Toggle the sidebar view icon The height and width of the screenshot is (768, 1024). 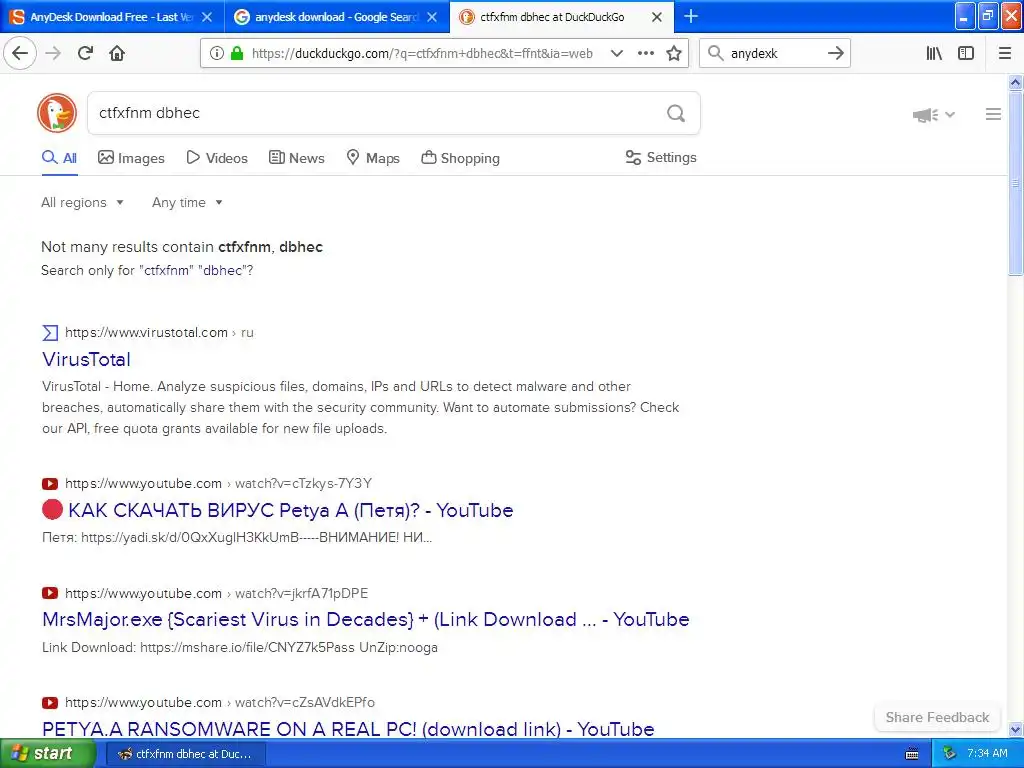coord(966,54)
